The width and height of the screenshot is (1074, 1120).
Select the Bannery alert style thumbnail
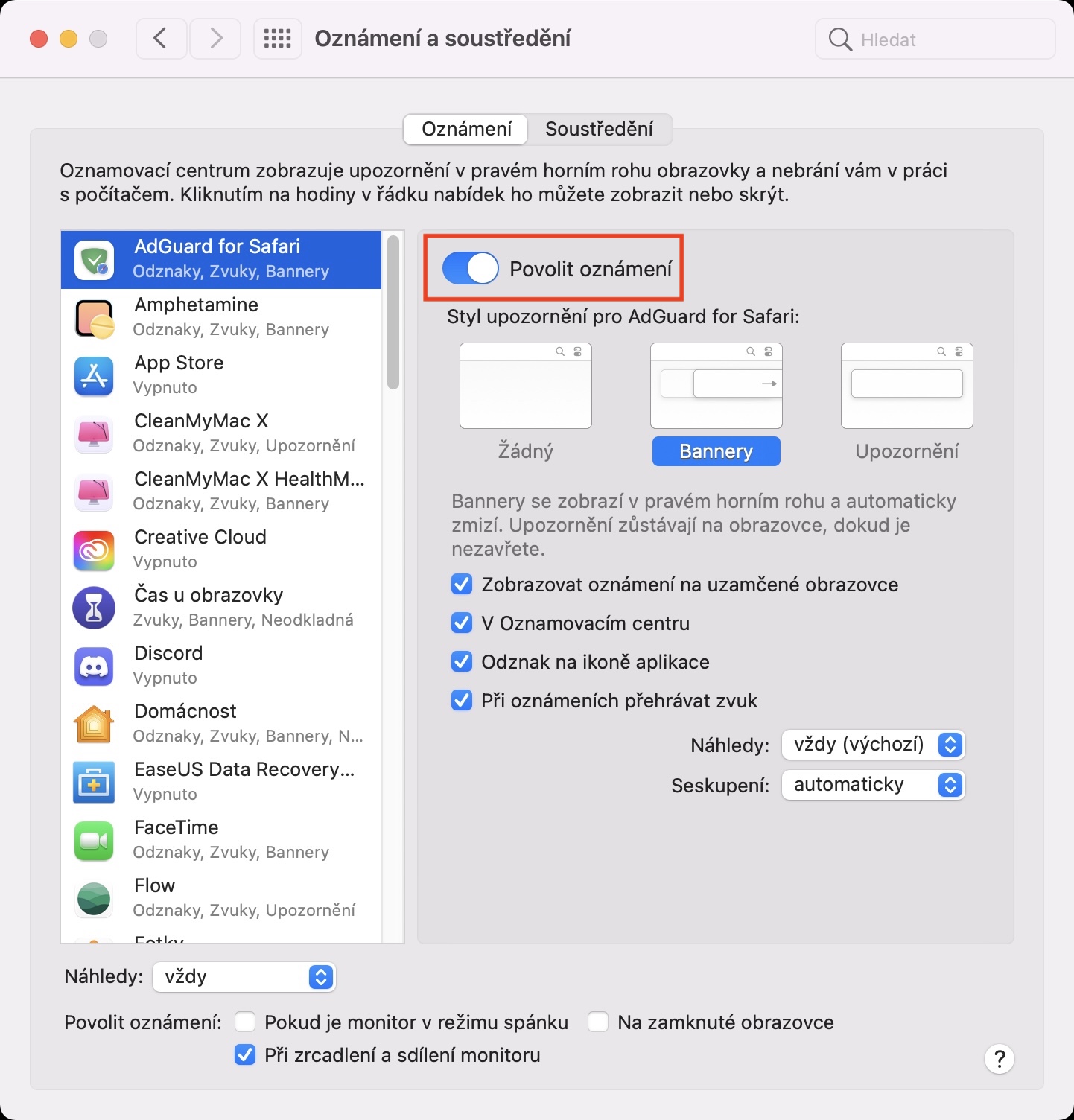[716, 386]
